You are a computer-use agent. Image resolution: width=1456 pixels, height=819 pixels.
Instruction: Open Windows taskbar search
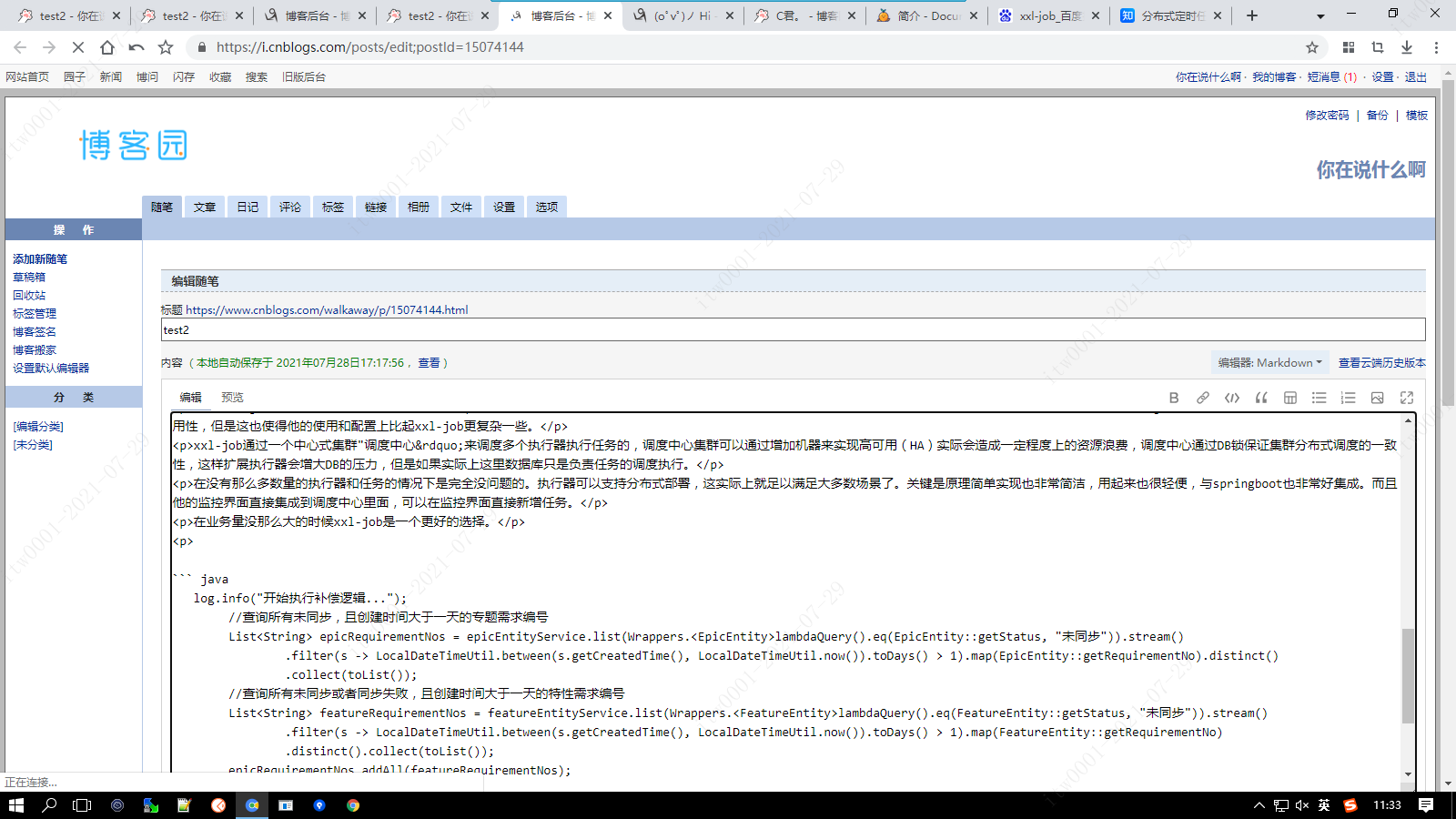coord(49,805)
